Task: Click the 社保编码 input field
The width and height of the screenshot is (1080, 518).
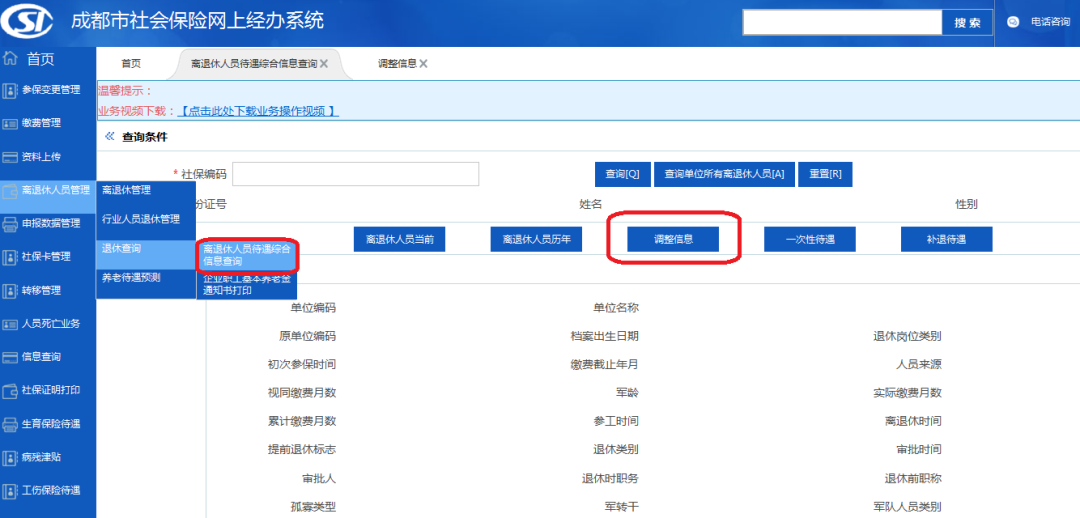Action: click(x=355, y=174)
